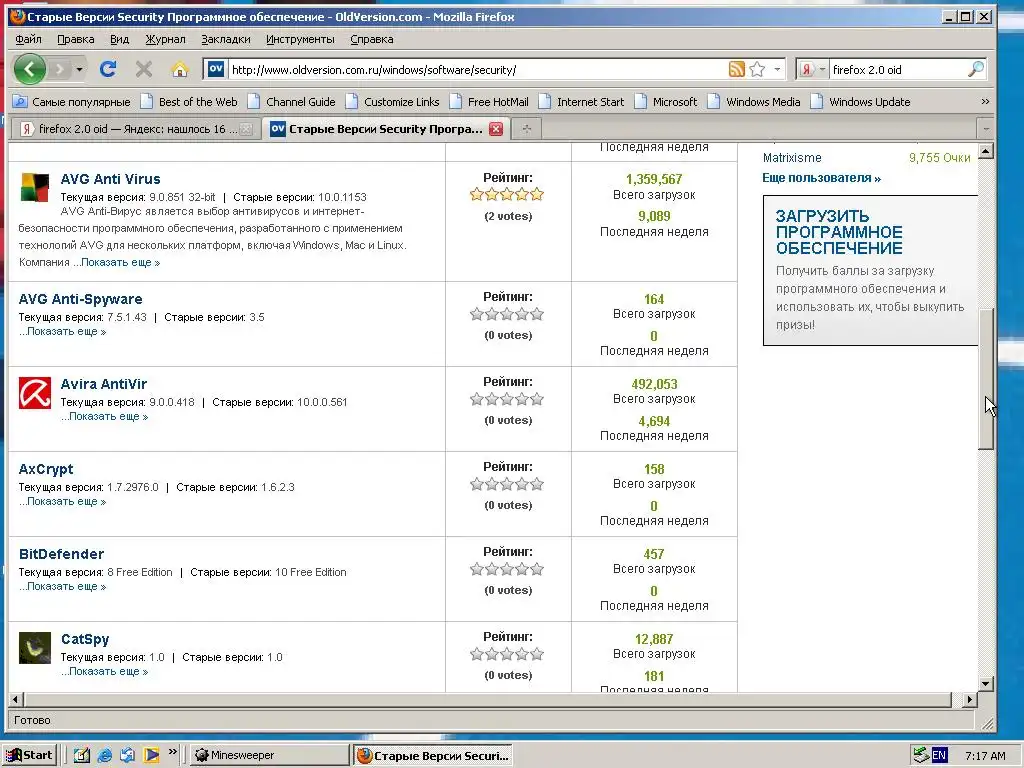The image size is (1024, 768).
Task: Open the Журнал menu
Action: click(x=165, y=39)
